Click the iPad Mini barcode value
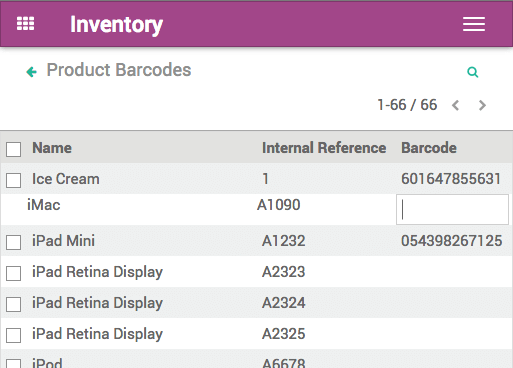This screenshot has height=368, width=513. coord(451,241)
